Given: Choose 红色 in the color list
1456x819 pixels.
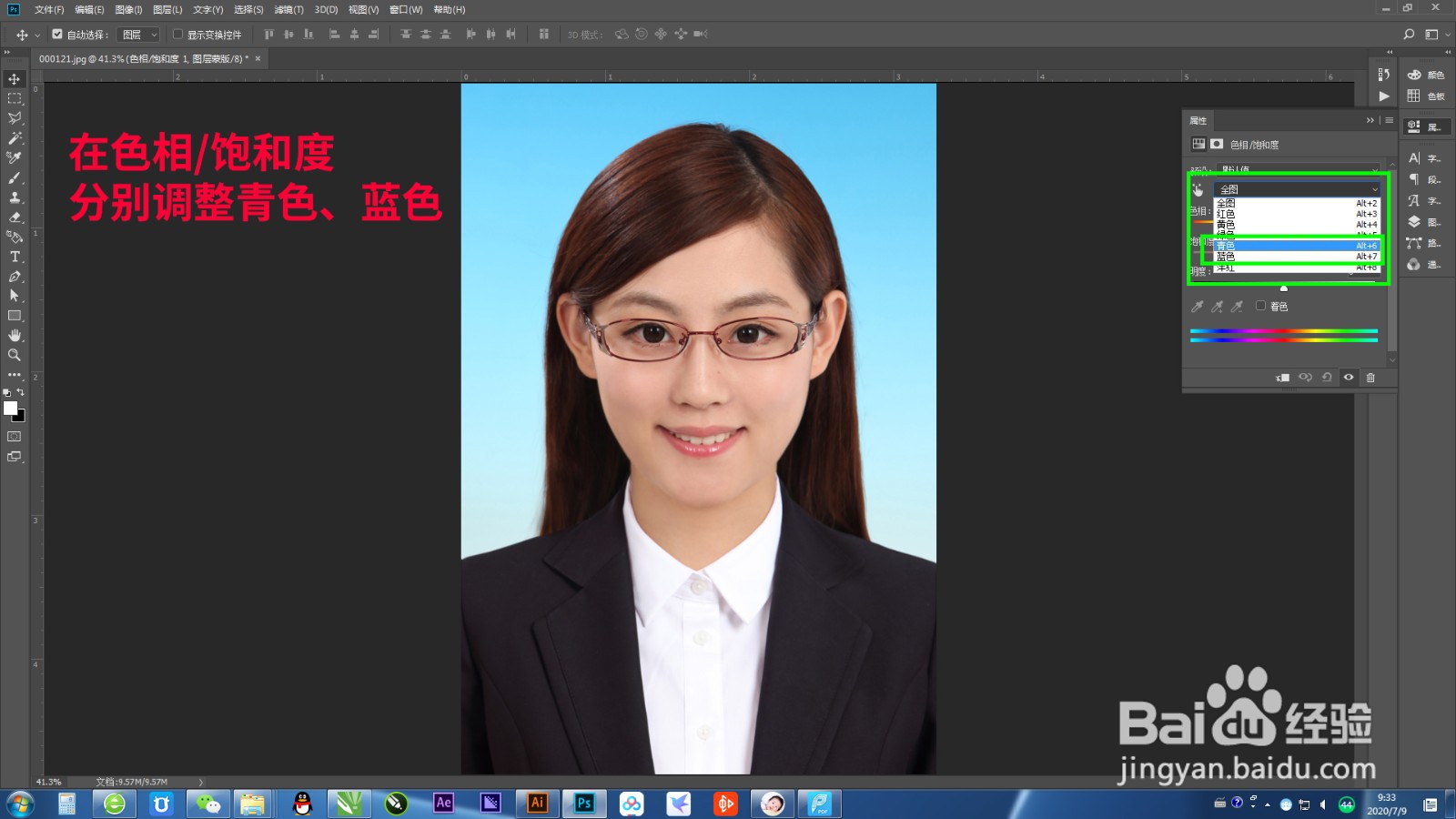Looking at the screenshot, I should click(1298, 214).
